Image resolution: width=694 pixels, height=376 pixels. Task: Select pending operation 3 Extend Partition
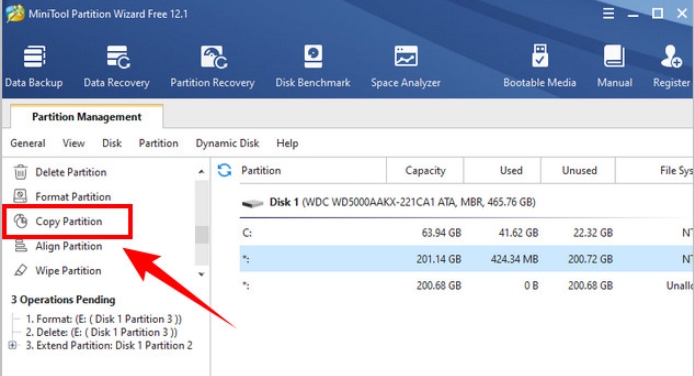click(109, 345)
